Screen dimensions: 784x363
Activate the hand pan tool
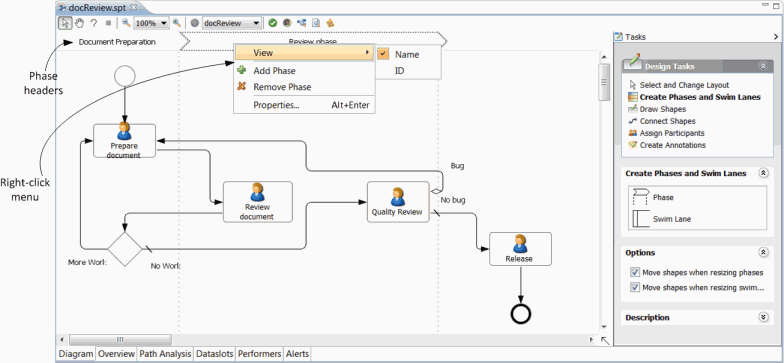click(80, 23)
